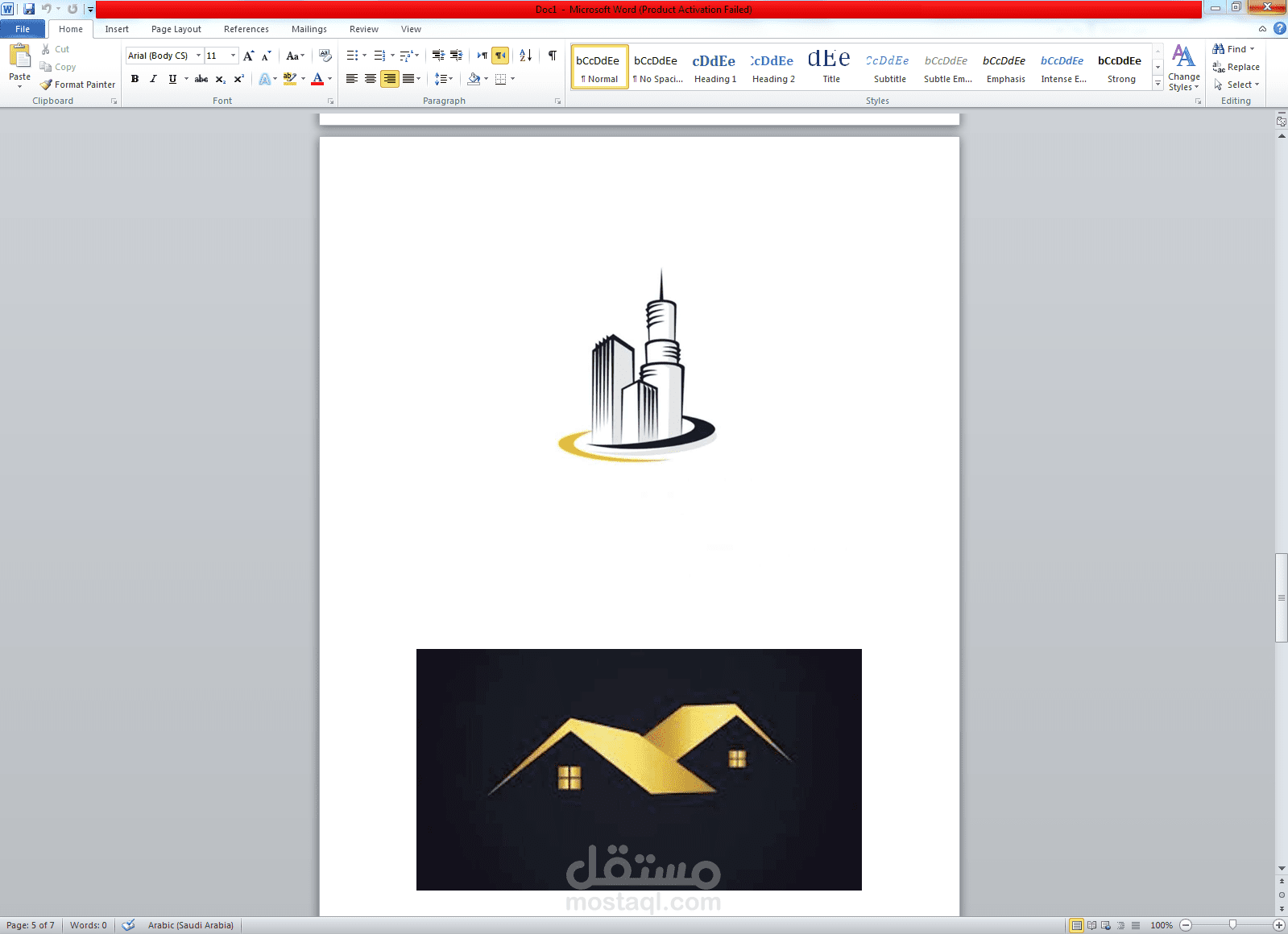The height and width of the screenshot is (934, 1288).
Task: Expand the Select dropdown in Editing
Action: pyautogui.click(x=1236, y=85)
